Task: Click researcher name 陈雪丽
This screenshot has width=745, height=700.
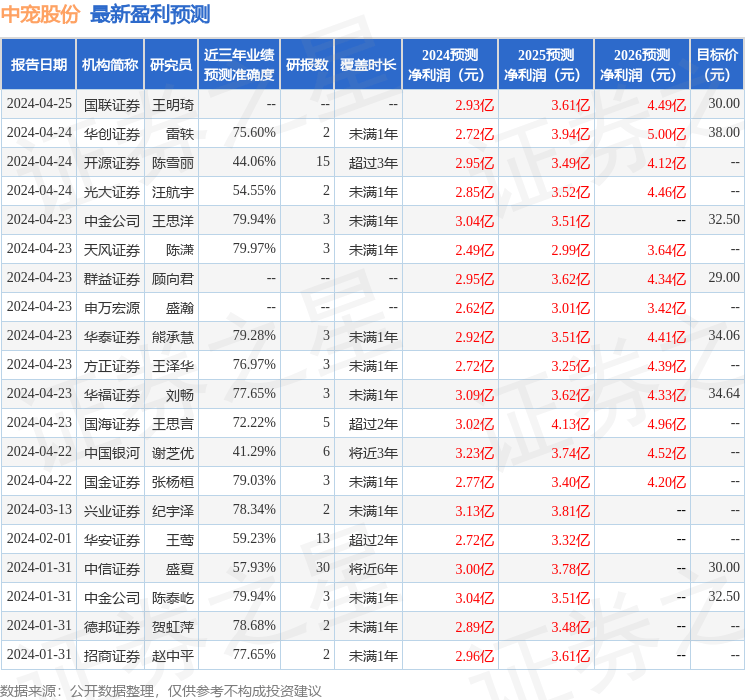Action: tap(173, 163)
